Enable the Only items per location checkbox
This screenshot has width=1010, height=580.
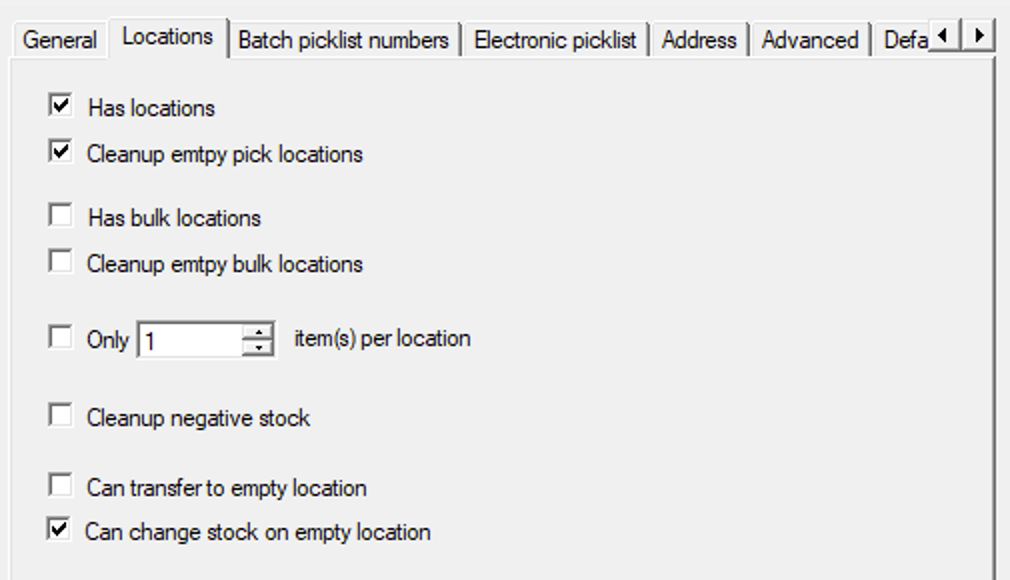tap(61, 338)
